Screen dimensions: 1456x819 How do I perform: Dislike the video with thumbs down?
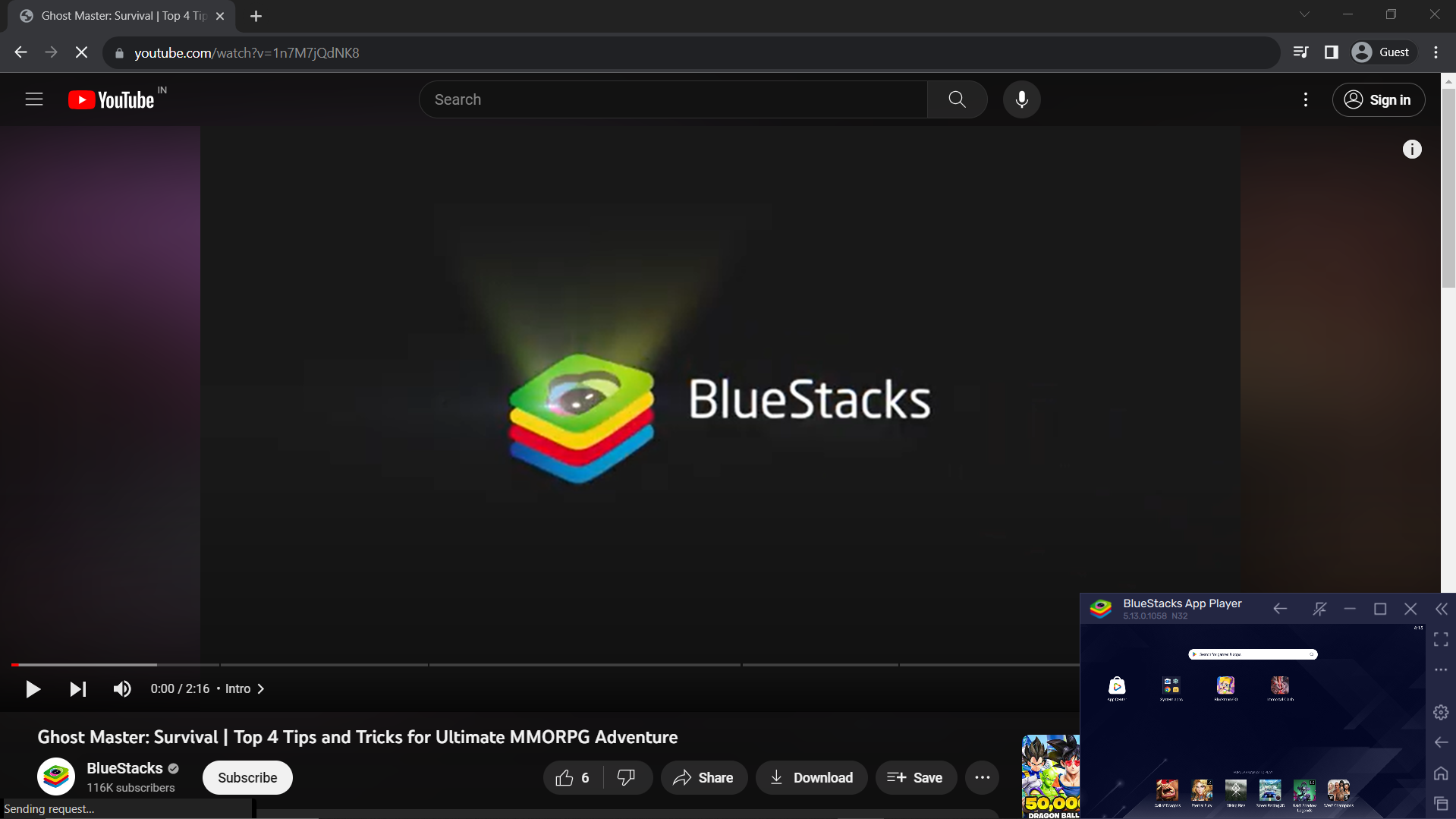626,777
